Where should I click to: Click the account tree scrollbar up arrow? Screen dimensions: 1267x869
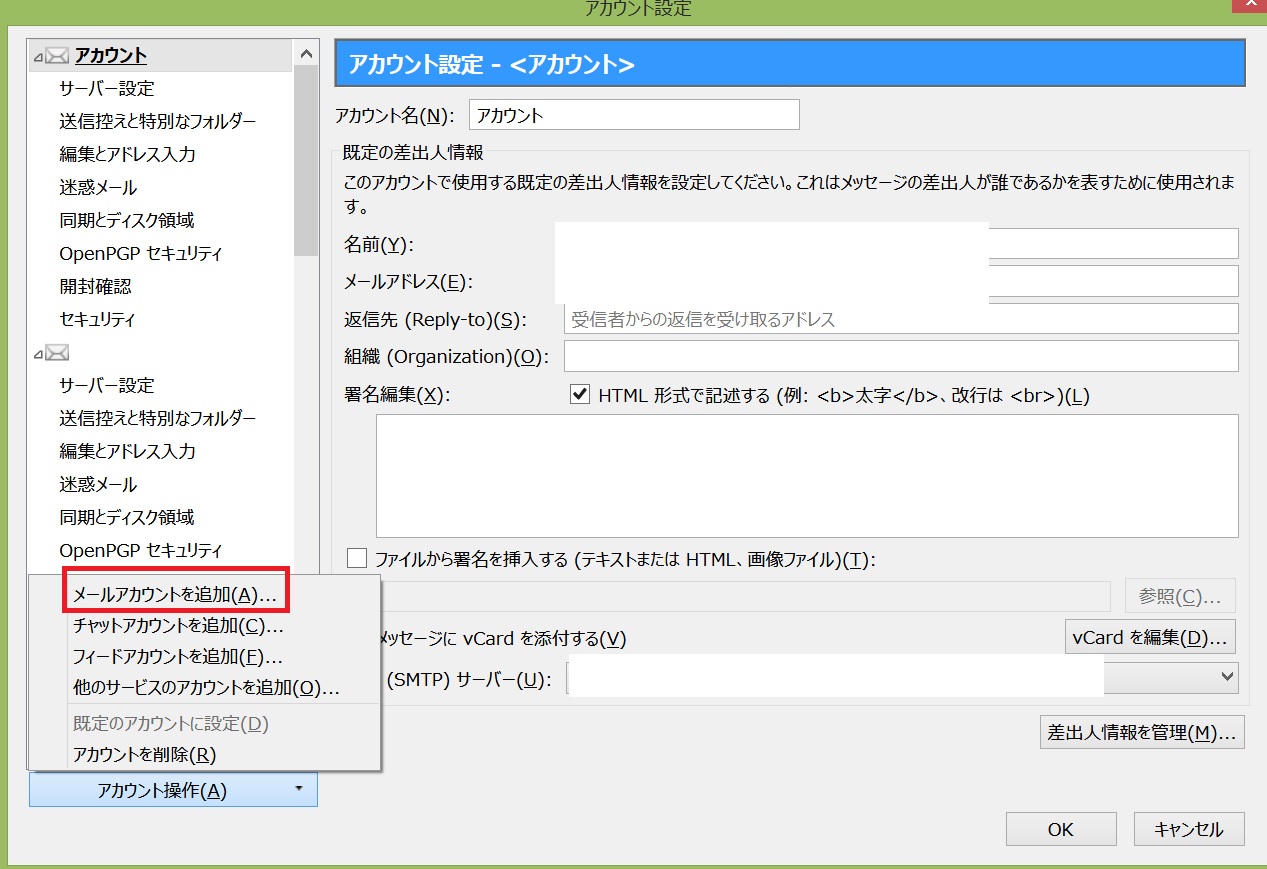[x=306, y=54]
